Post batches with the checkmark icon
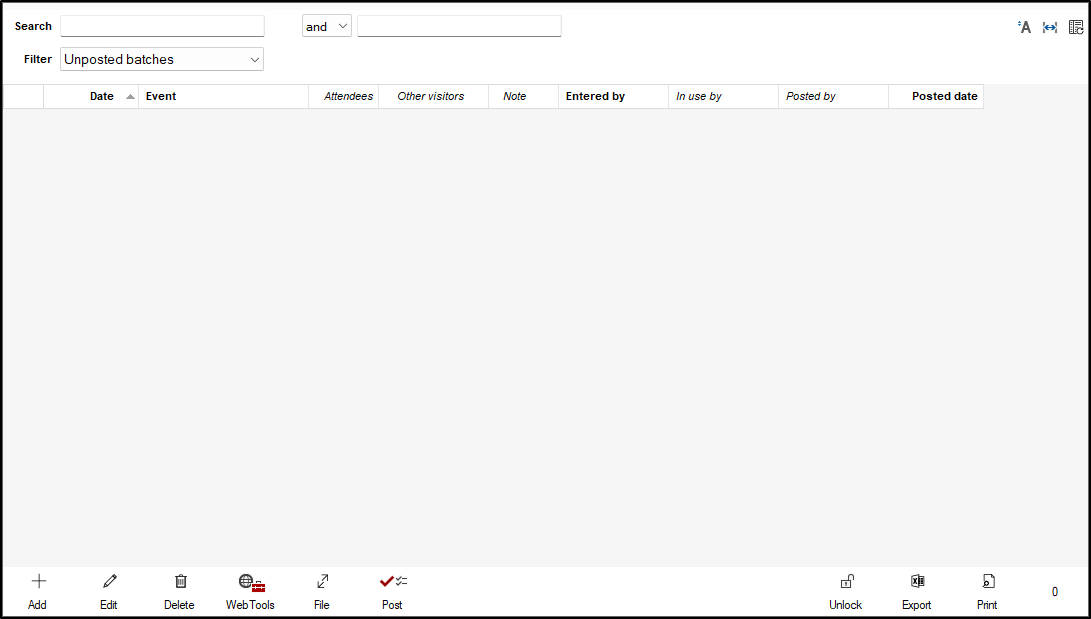The image size is (1091, 619). click(x=392, y=582)
